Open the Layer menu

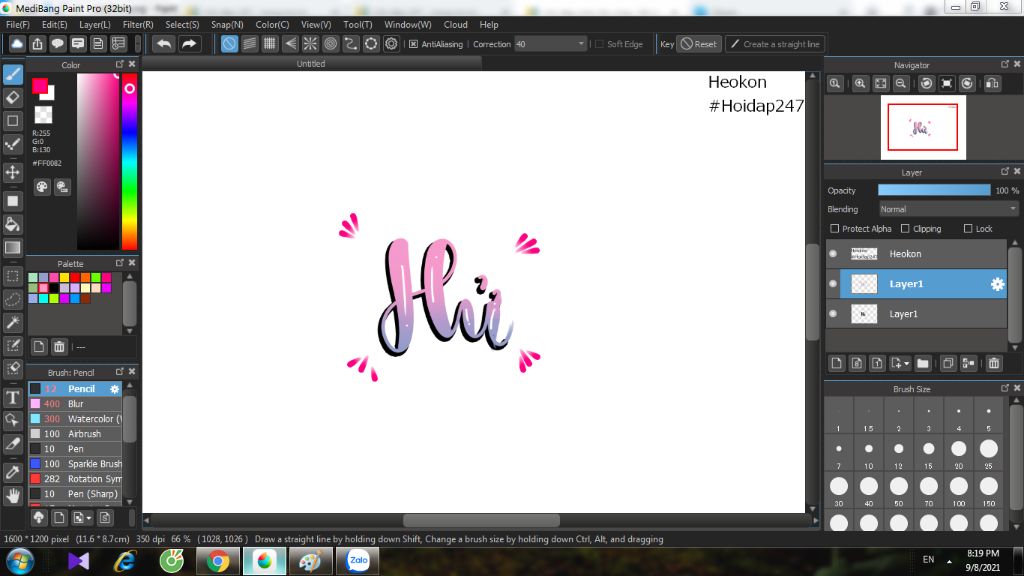pos(95,24)
